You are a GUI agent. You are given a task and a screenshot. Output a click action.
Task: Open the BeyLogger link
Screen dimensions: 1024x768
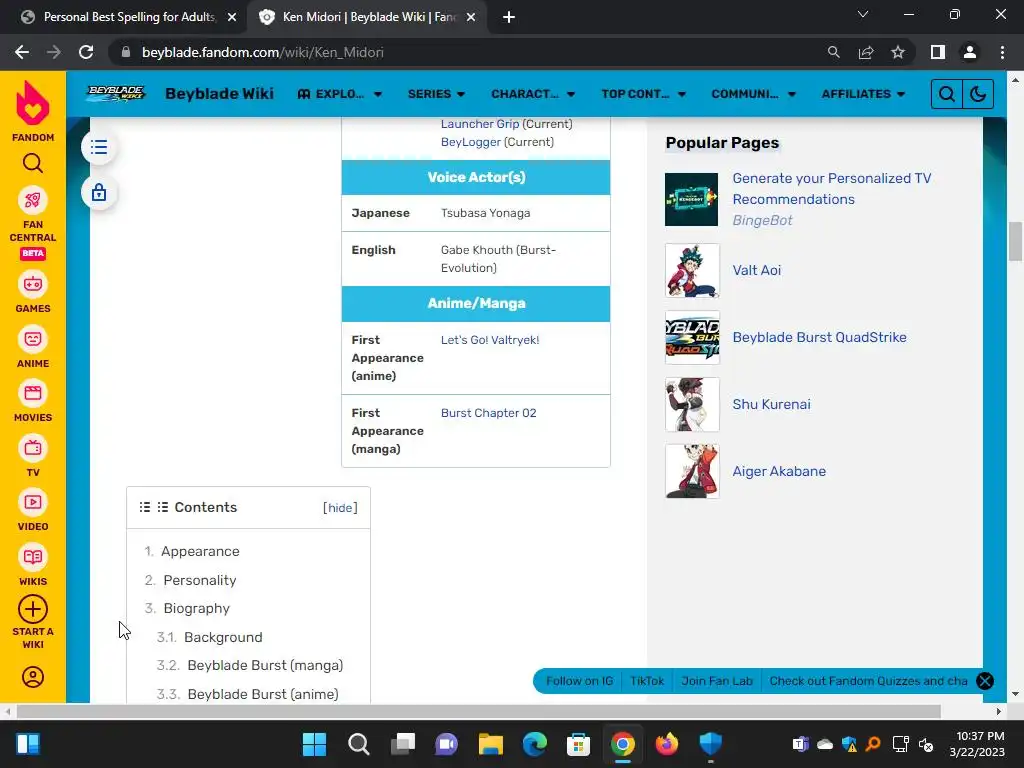click(471, 142)
